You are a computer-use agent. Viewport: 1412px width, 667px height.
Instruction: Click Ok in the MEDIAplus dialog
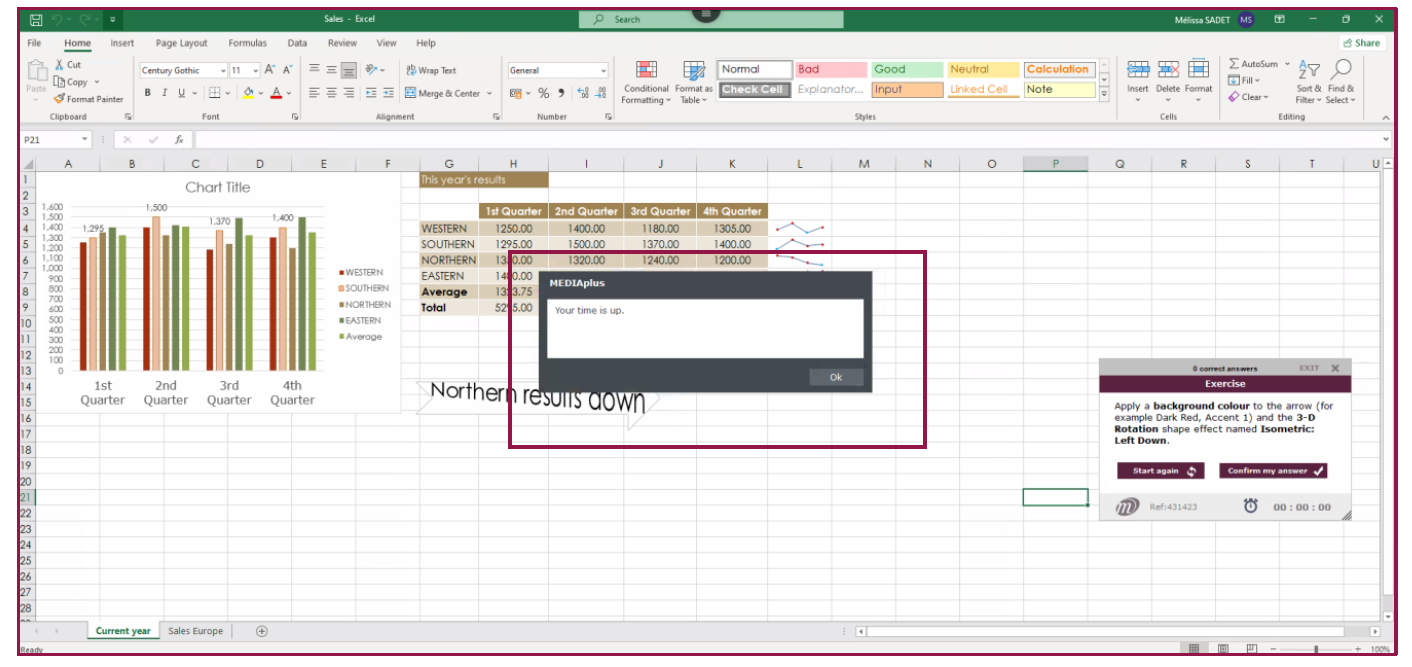coord(836,377)
